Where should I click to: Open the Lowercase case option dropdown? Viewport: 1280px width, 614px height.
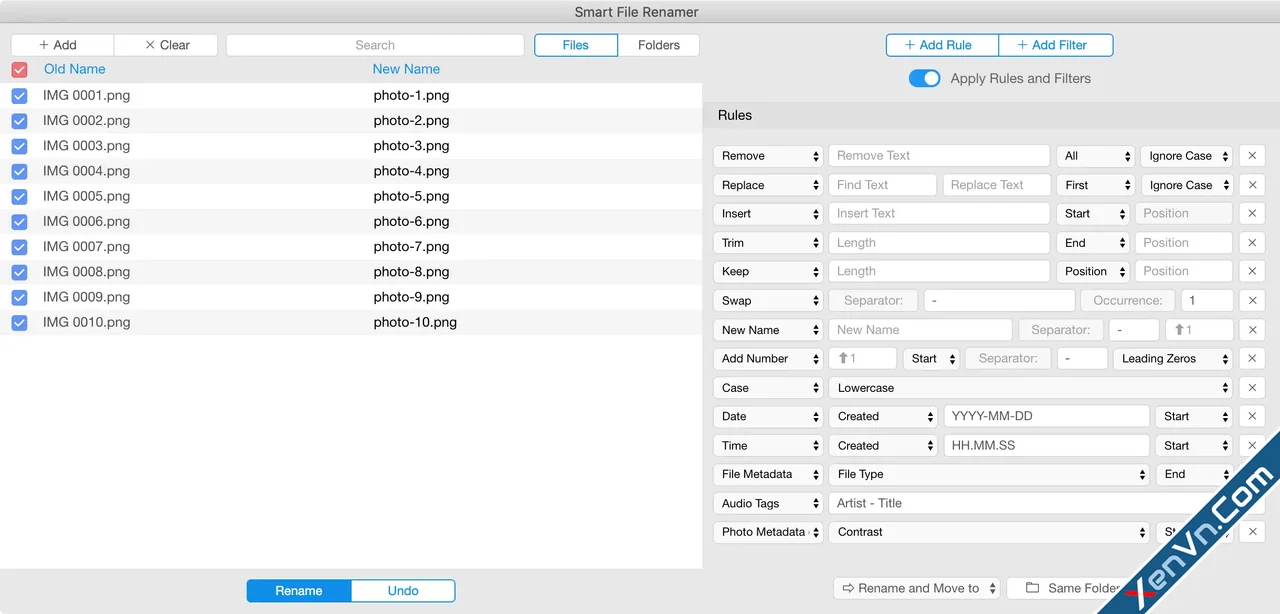coord(1031,388)
